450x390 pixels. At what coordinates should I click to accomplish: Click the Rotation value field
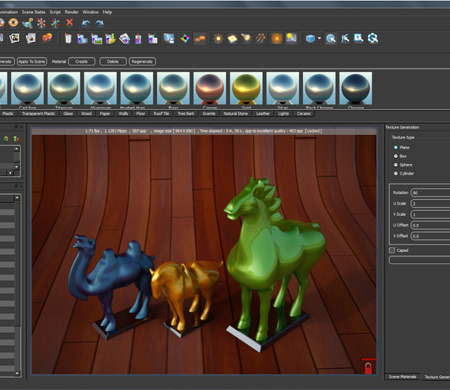[430, 193]
